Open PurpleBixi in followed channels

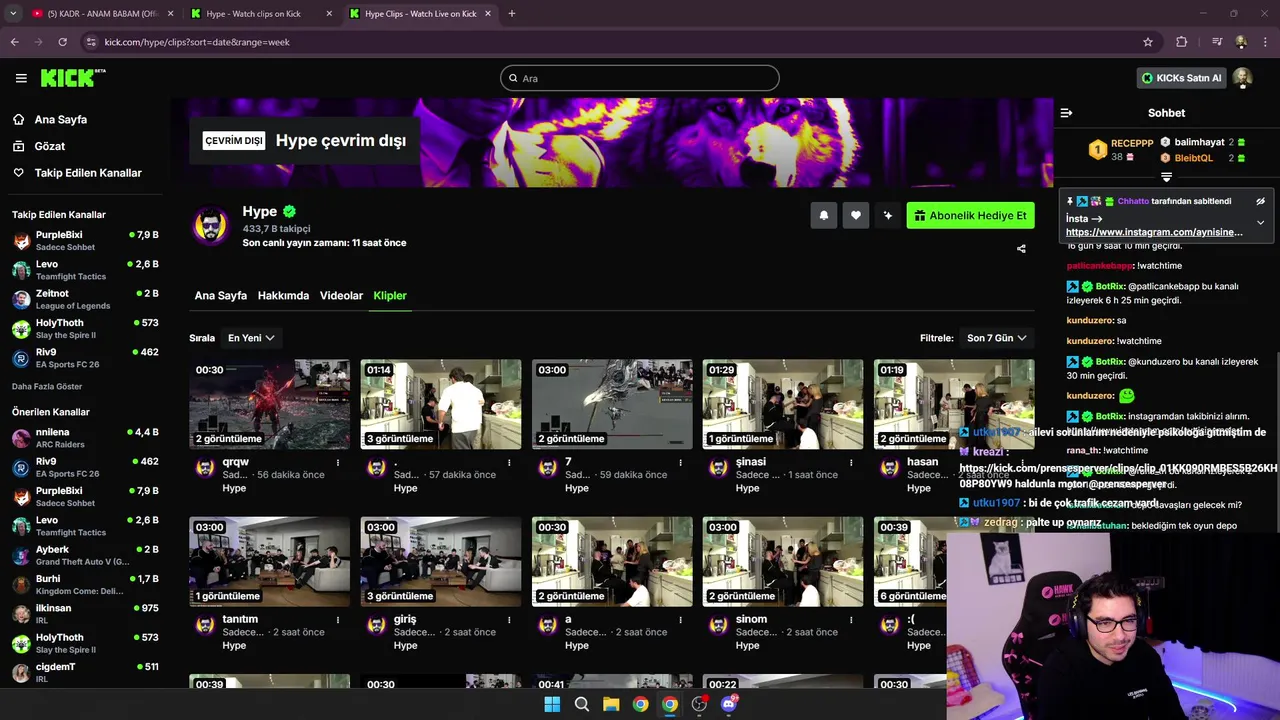(x=85, y=240)
